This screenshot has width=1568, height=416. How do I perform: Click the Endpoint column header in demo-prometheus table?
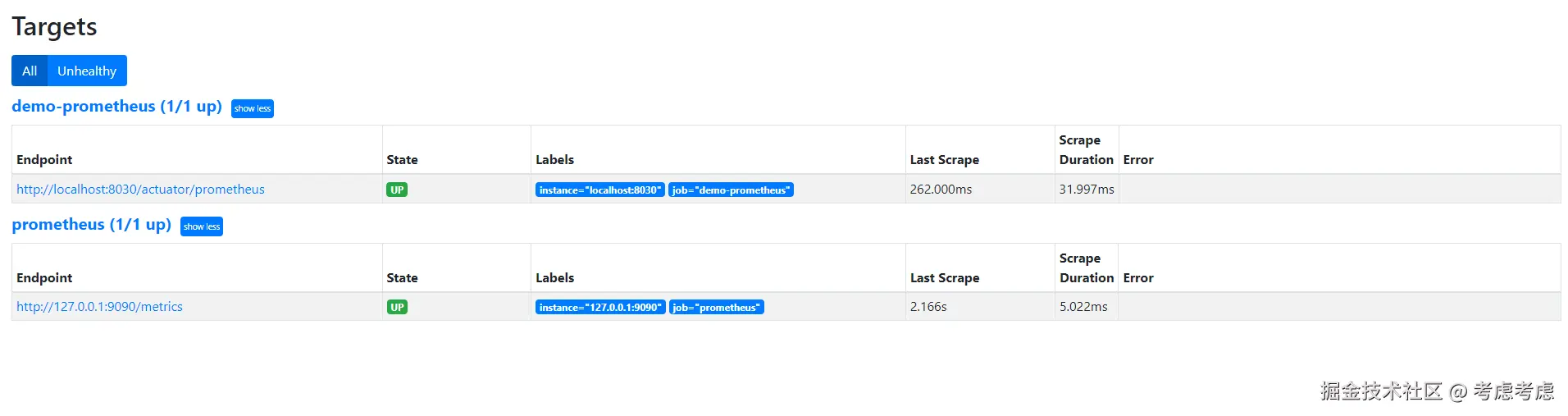click(44, 160)
